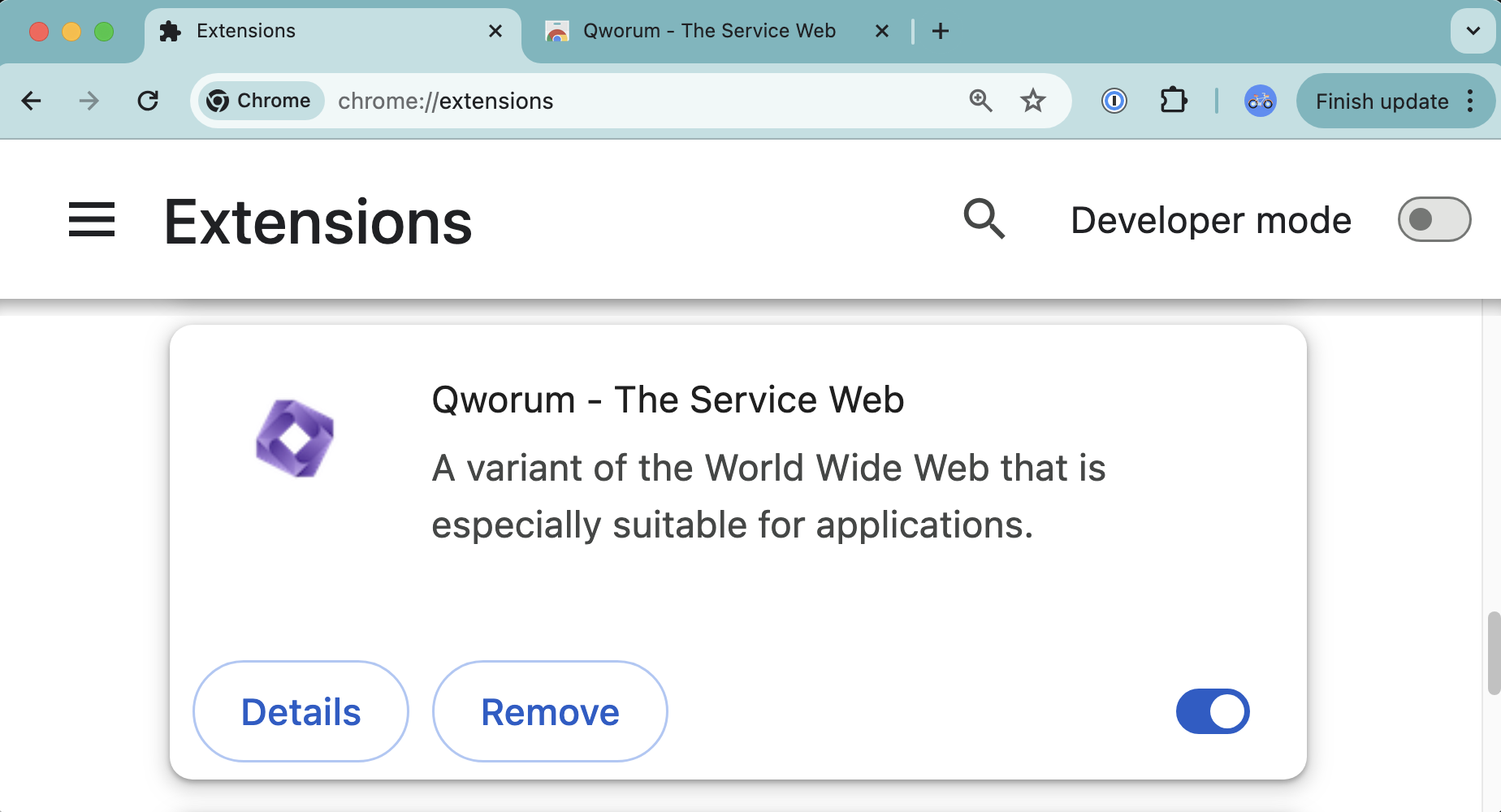The height and width of the screenshot is (812, 1501).
Task: Open the 1Password extension icon
Action: (1114, 101)
